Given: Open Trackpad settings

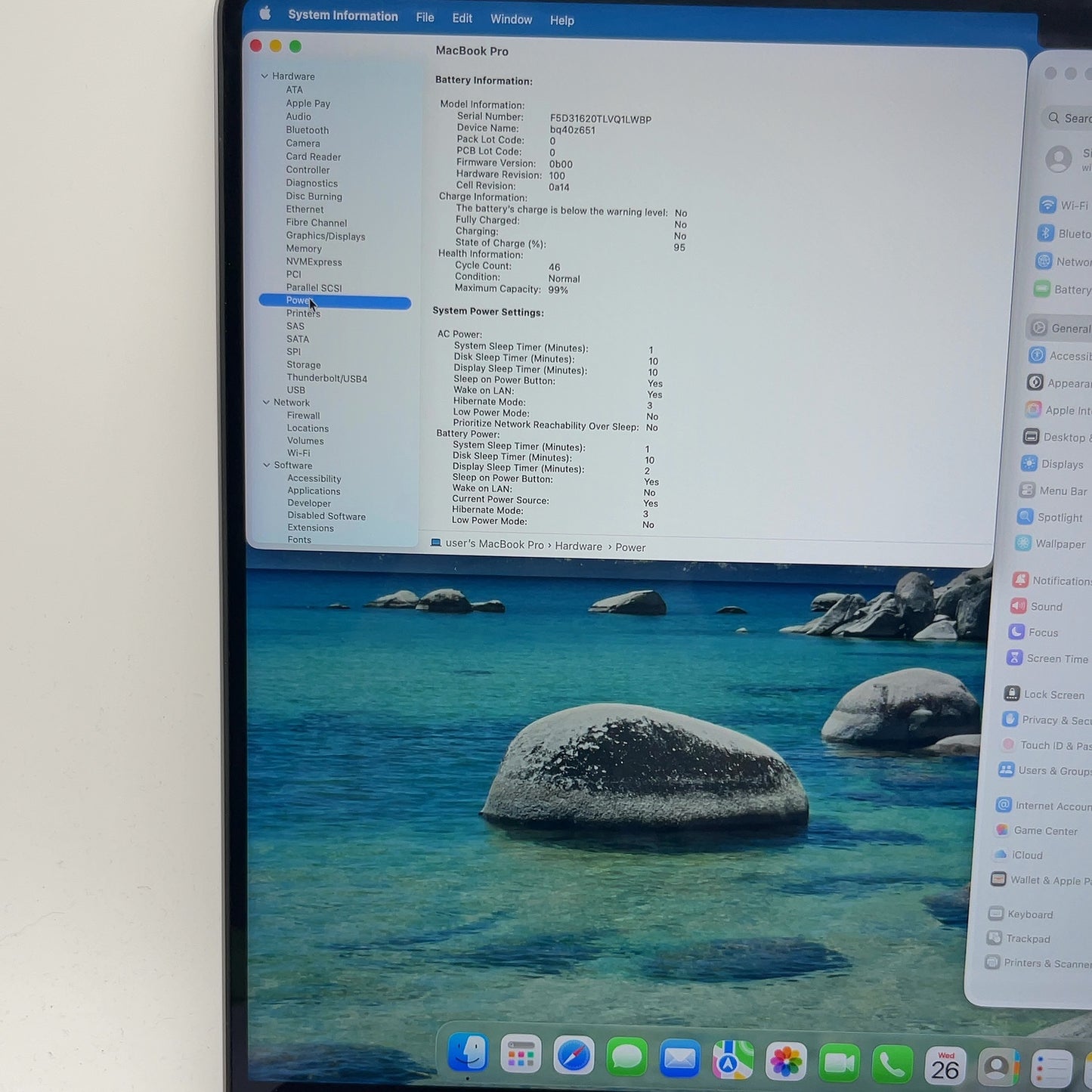Looking at the screenshot, I should [1019, 939].
